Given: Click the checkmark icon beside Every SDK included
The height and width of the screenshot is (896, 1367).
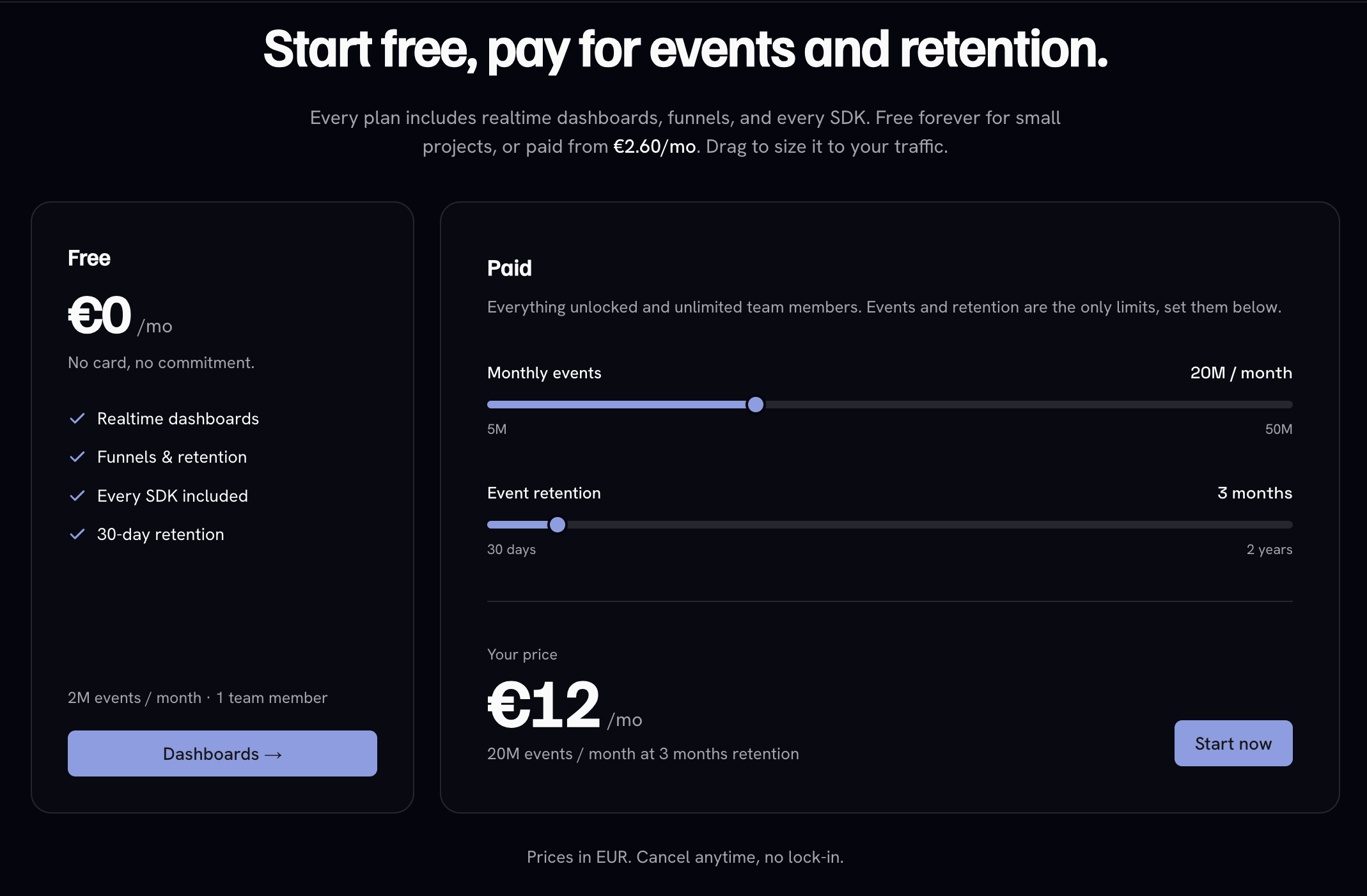Looking at the screenshot, I should pos(77,496).
